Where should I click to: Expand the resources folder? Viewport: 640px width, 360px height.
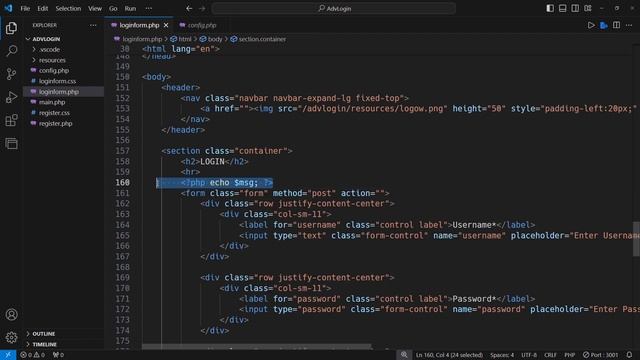tap(52, 60)
